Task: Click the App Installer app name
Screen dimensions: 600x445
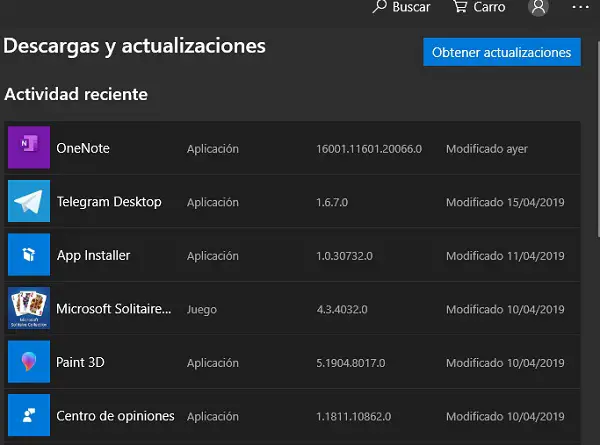Action: point(93,256)
